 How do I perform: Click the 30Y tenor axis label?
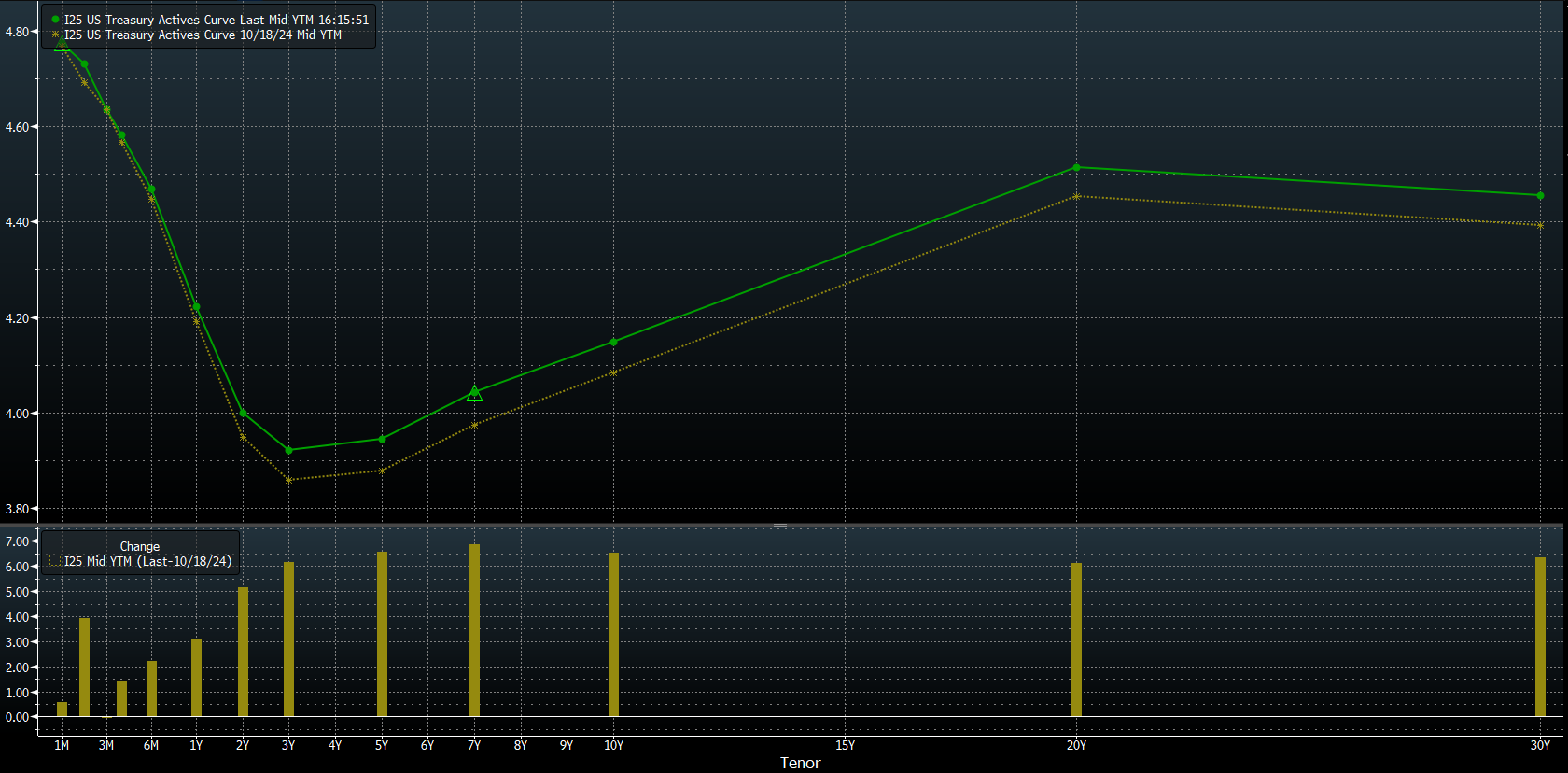pos(1540,745)
